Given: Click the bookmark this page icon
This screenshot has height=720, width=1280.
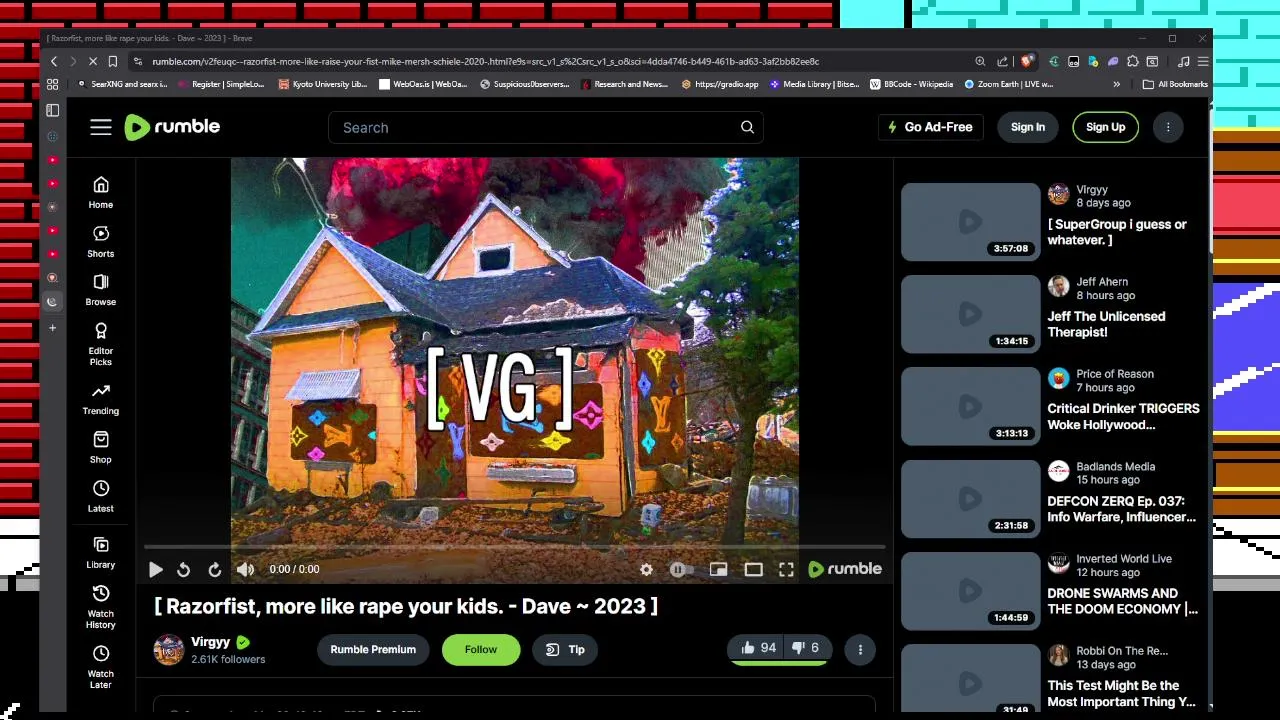Looking at the screenshot, I should click(113, 61).
